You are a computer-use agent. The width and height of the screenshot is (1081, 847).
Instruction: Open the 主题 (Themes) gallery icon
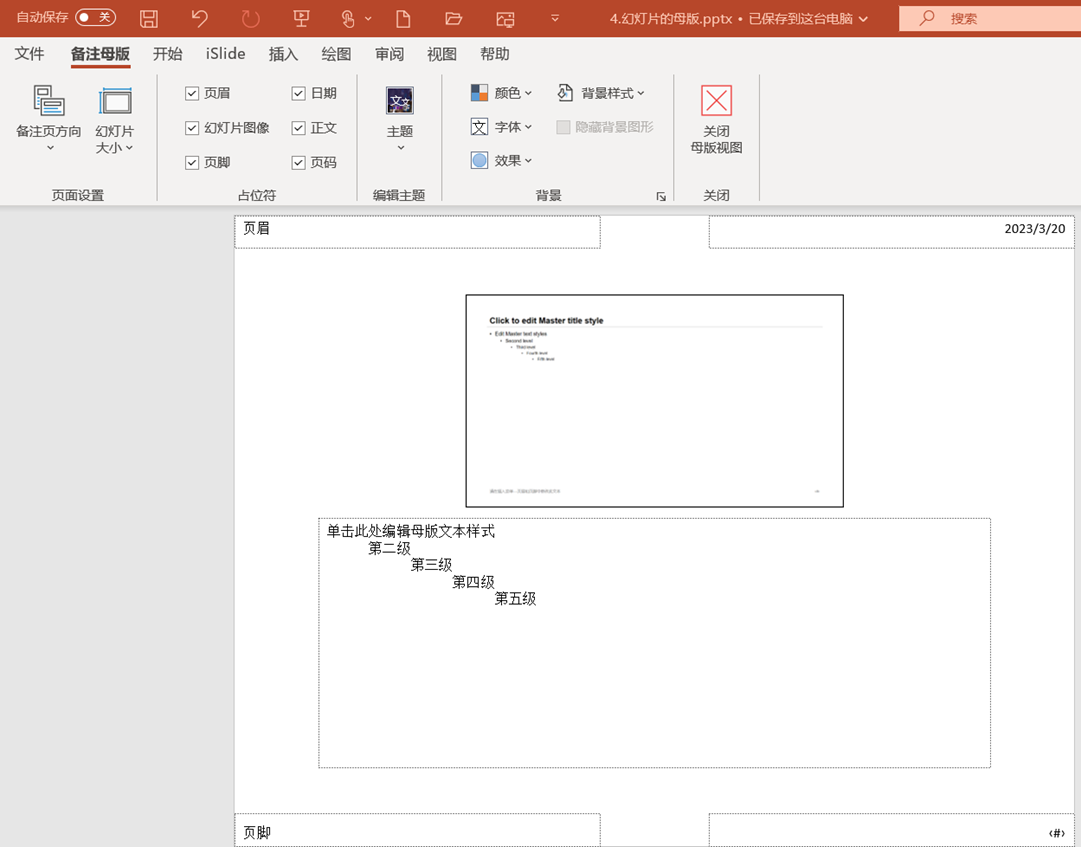point(400,102)
